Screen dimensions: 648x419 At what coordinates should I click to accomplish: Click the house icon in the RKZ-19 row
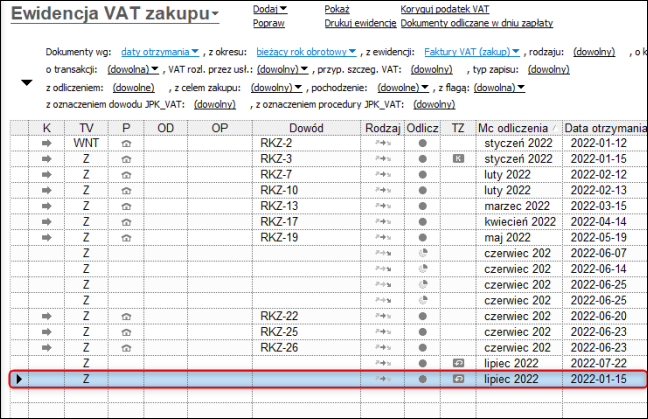126,238
